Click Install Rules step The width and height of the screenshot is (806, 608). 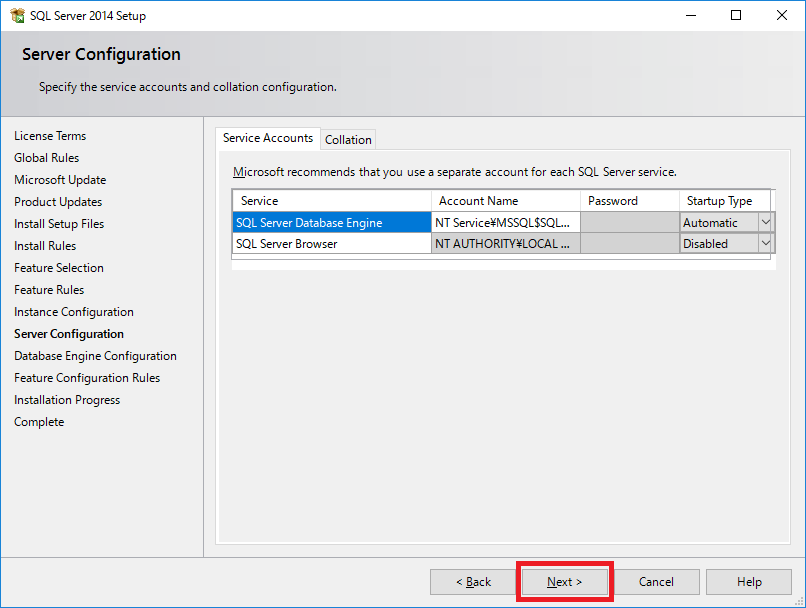(x=45, y=246)
